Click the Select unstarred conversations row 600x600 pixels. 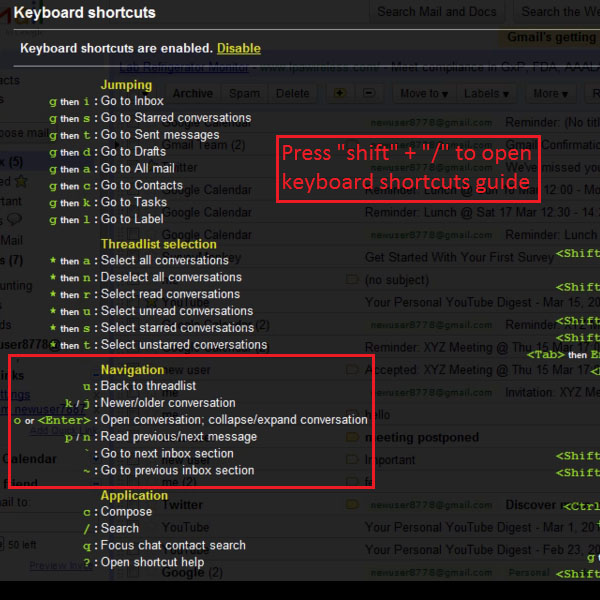point(158,344)
